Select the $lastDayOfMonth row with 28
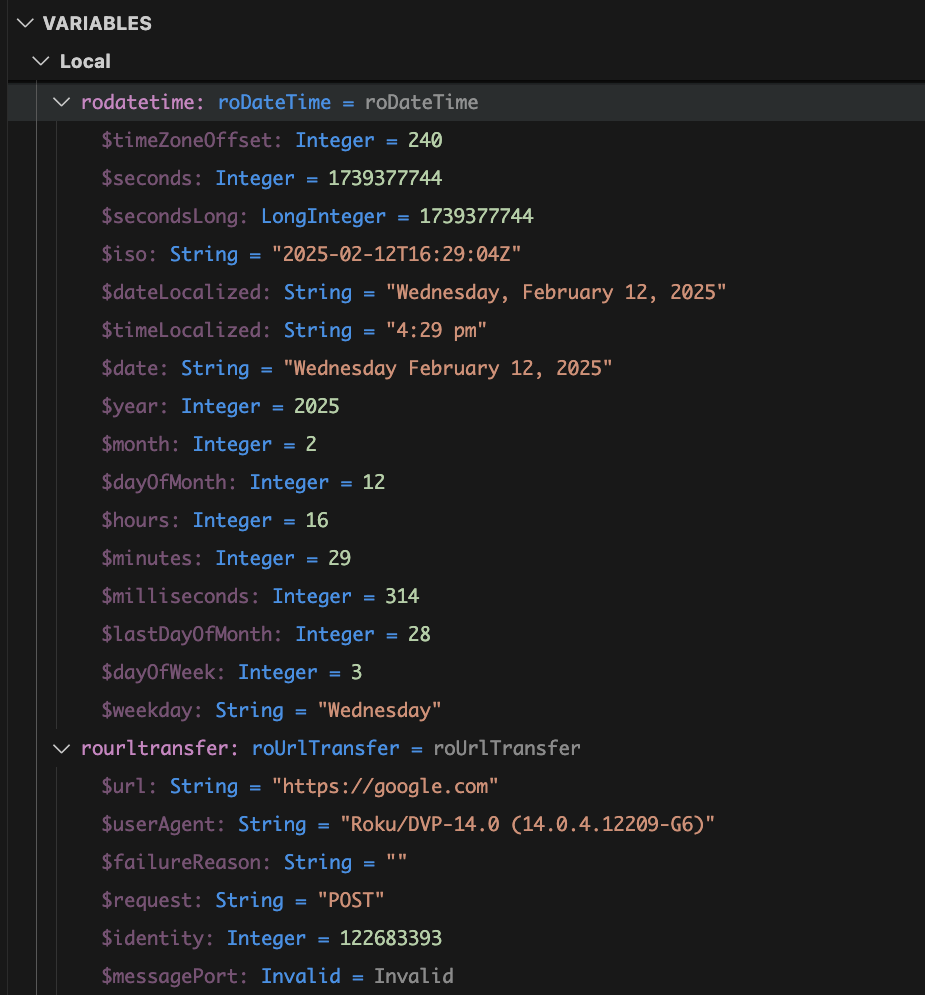Screen dimensions: 925x995 point(466,635)
